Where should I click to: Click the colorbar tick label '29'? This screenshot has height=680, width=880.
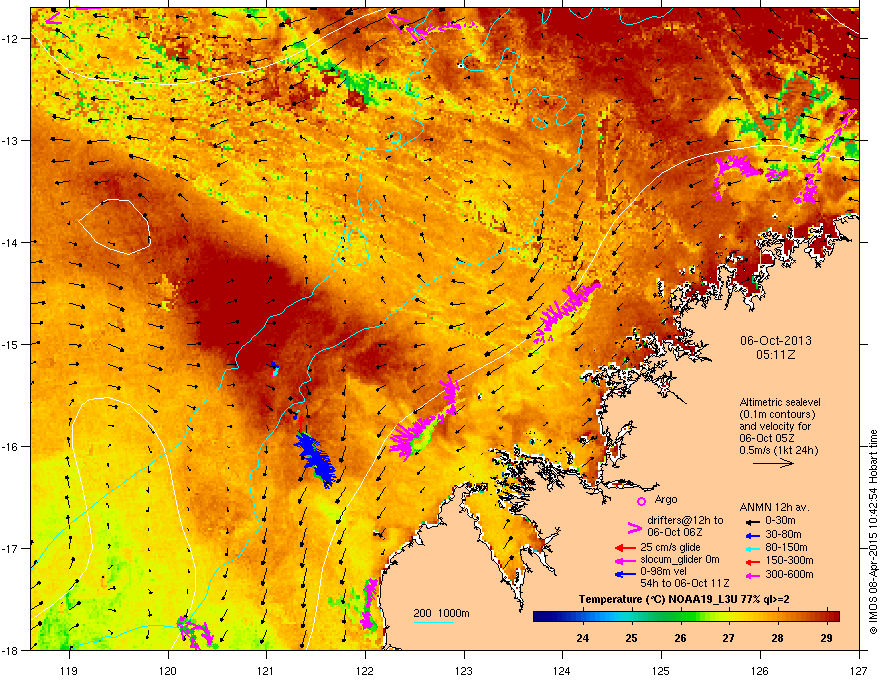[x=826, y=638]
